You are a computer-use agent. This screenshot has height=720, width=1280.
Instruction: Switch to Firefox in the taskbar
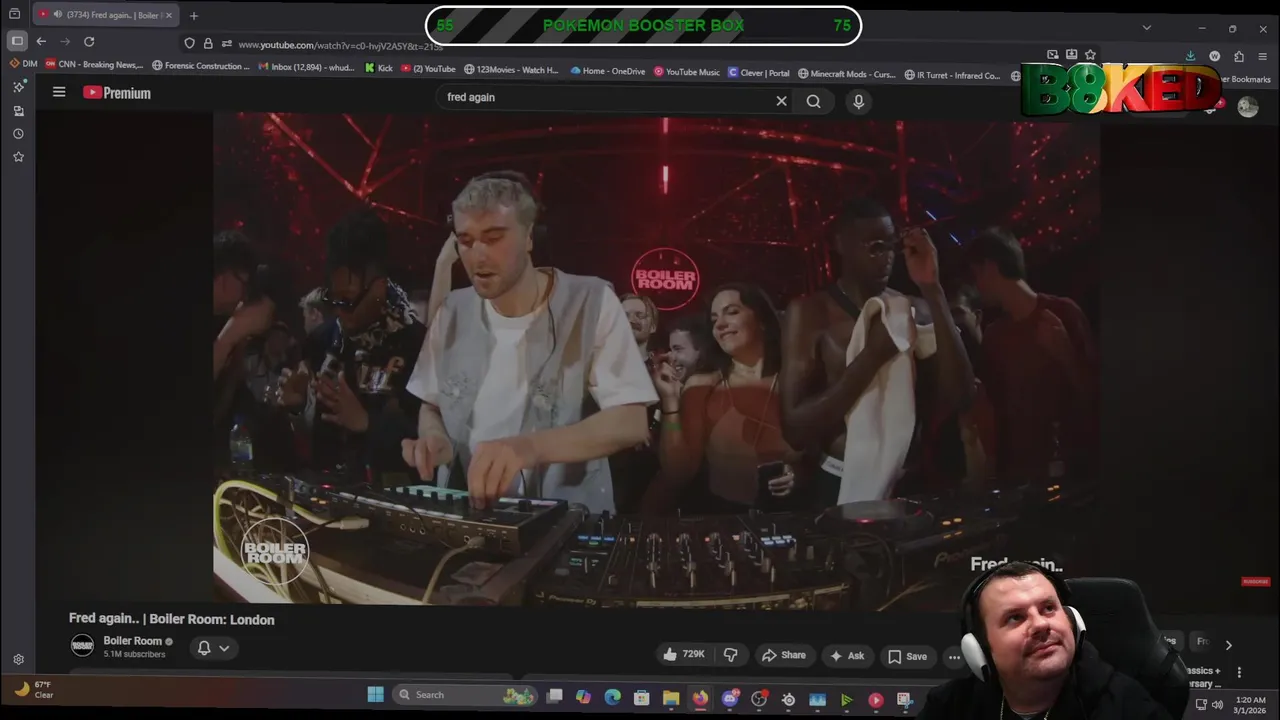(700, 699)
